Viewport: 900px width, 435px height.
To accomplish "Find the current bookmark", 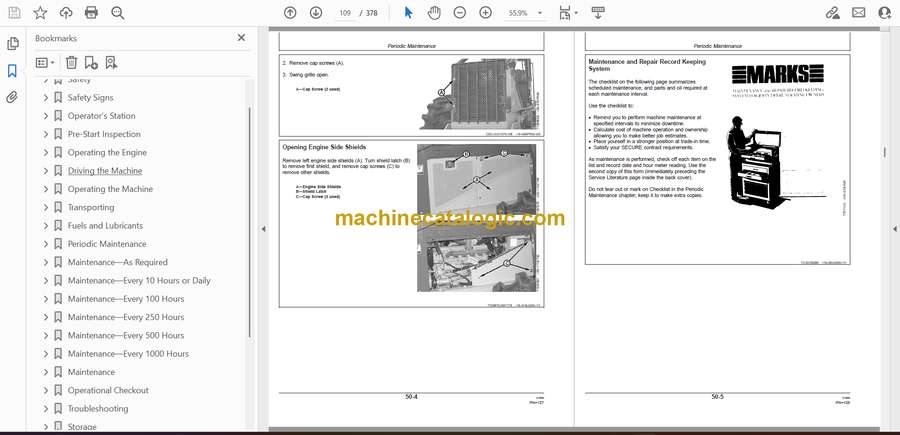I will 111,63.
